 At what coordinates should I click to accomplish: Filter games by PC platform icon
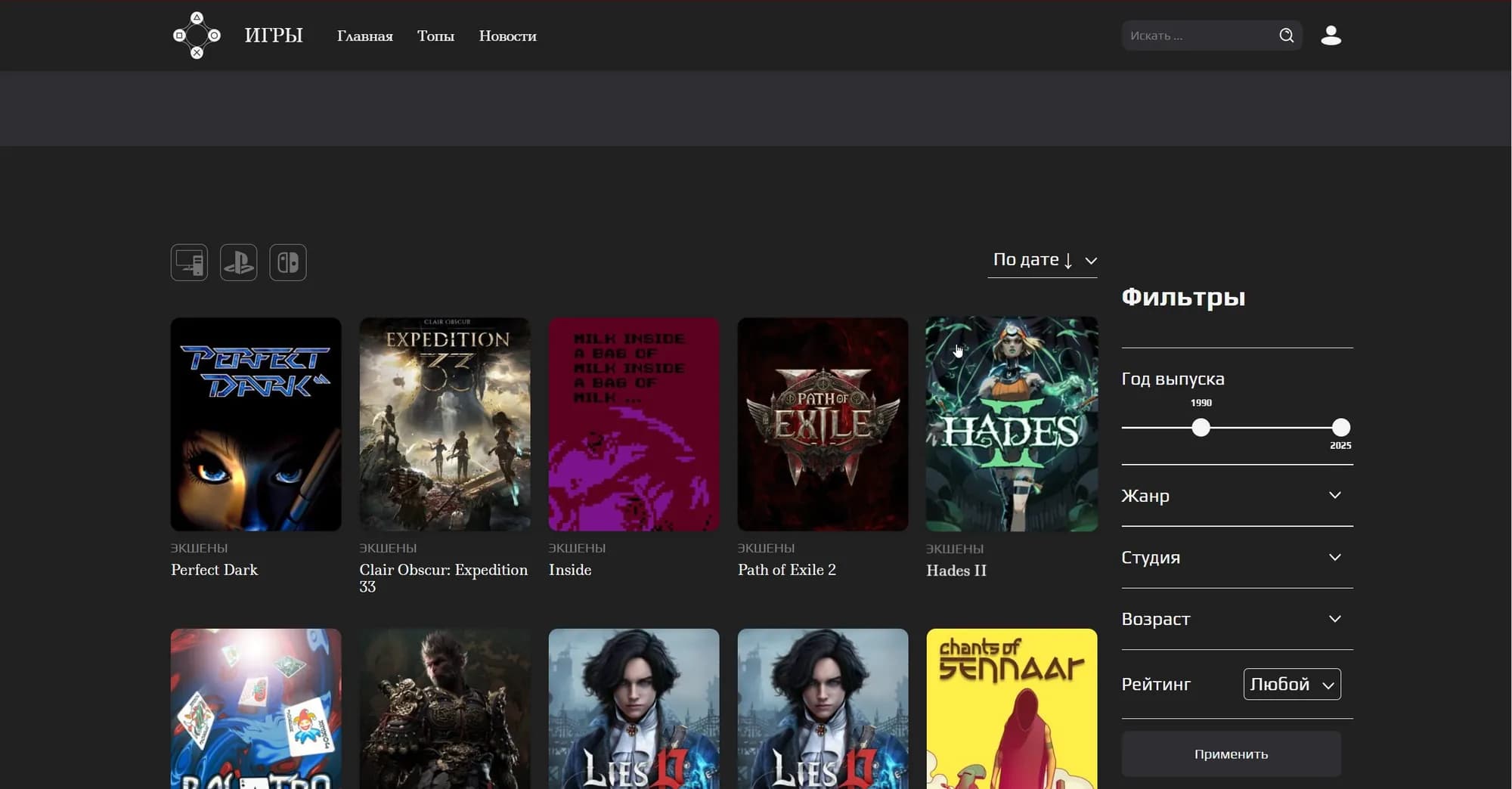pyautogui.click(x=189, y=262)
